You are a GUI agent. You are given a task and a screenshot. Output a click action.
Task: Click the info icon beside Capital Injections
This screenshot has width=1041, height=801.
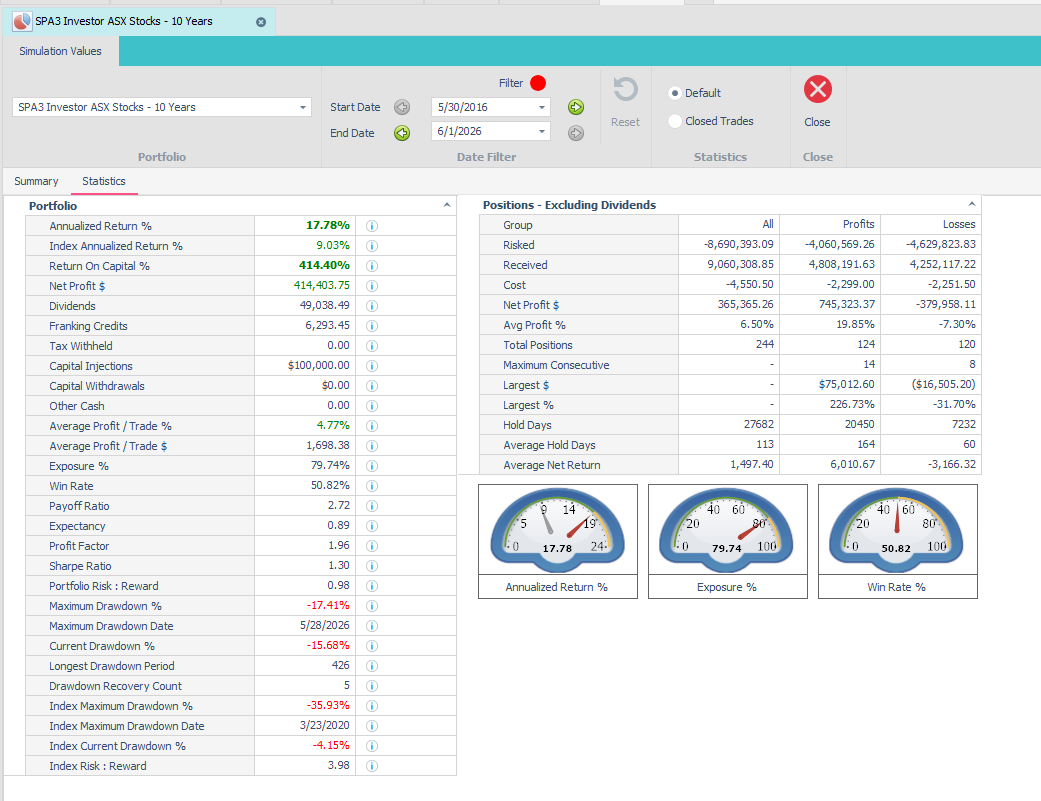[372, 366]
